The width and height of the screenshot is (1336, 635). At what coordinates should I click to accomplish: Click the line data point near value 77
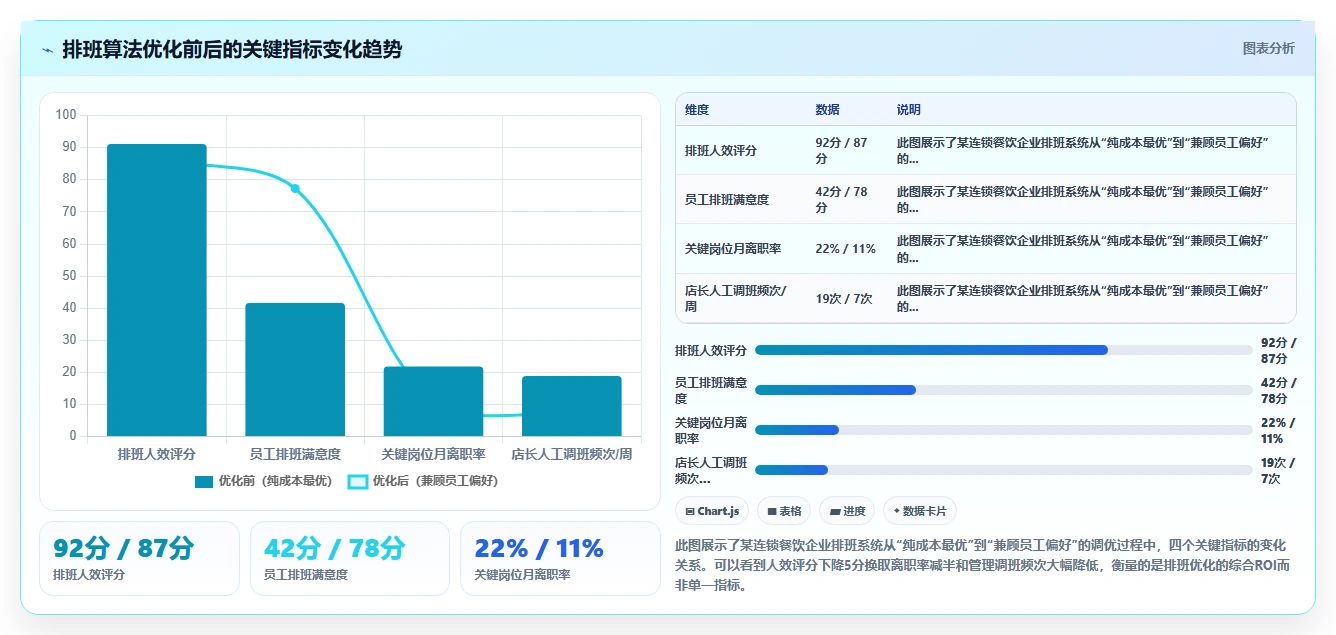tap(295, 188)
